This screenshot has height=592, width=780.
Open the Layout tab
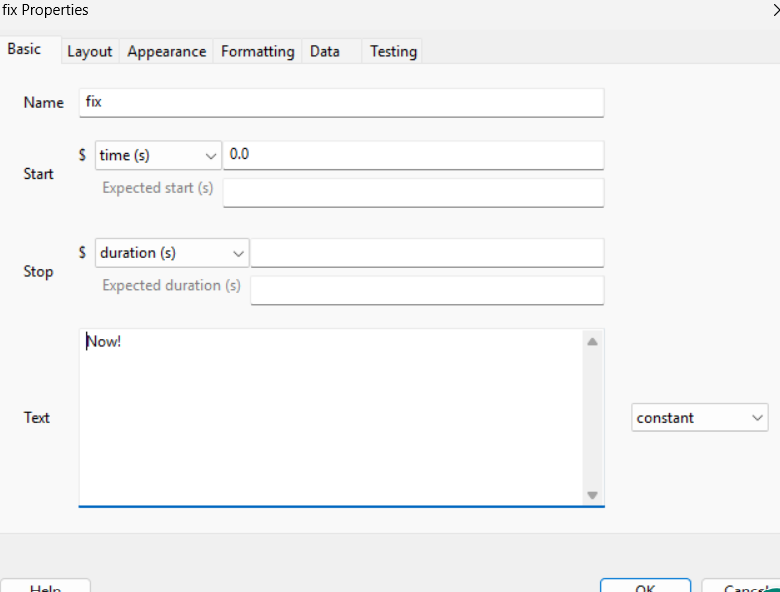point(89,51)
